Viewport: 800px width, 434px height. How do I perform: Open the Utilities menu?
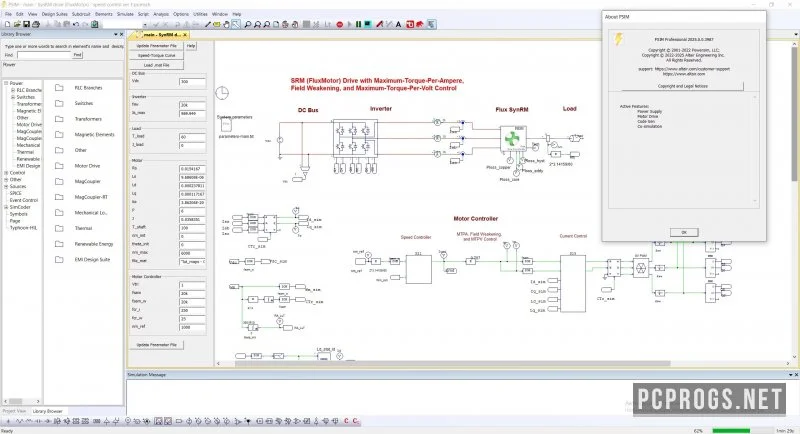pos(201,14)
